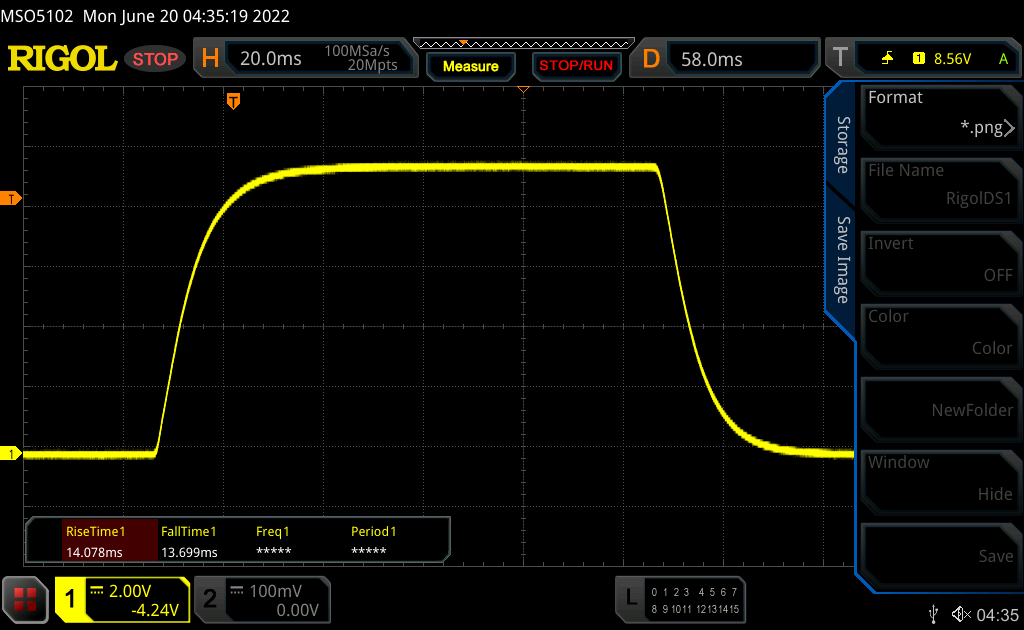Enable channel 2 with 100mV label

click(261, 599)
